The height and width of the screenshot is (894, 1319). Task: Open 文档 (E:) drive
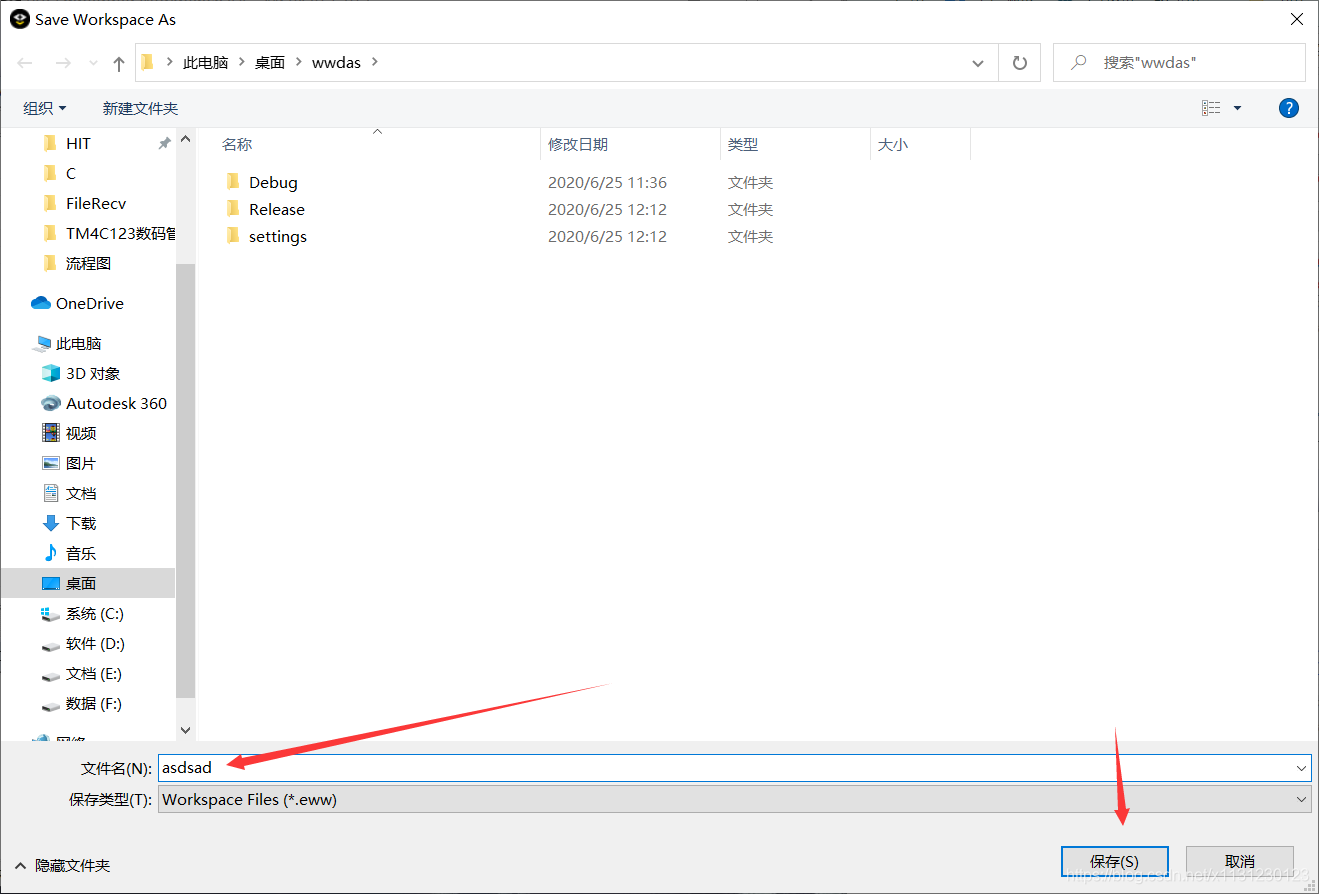coord(94,673)
